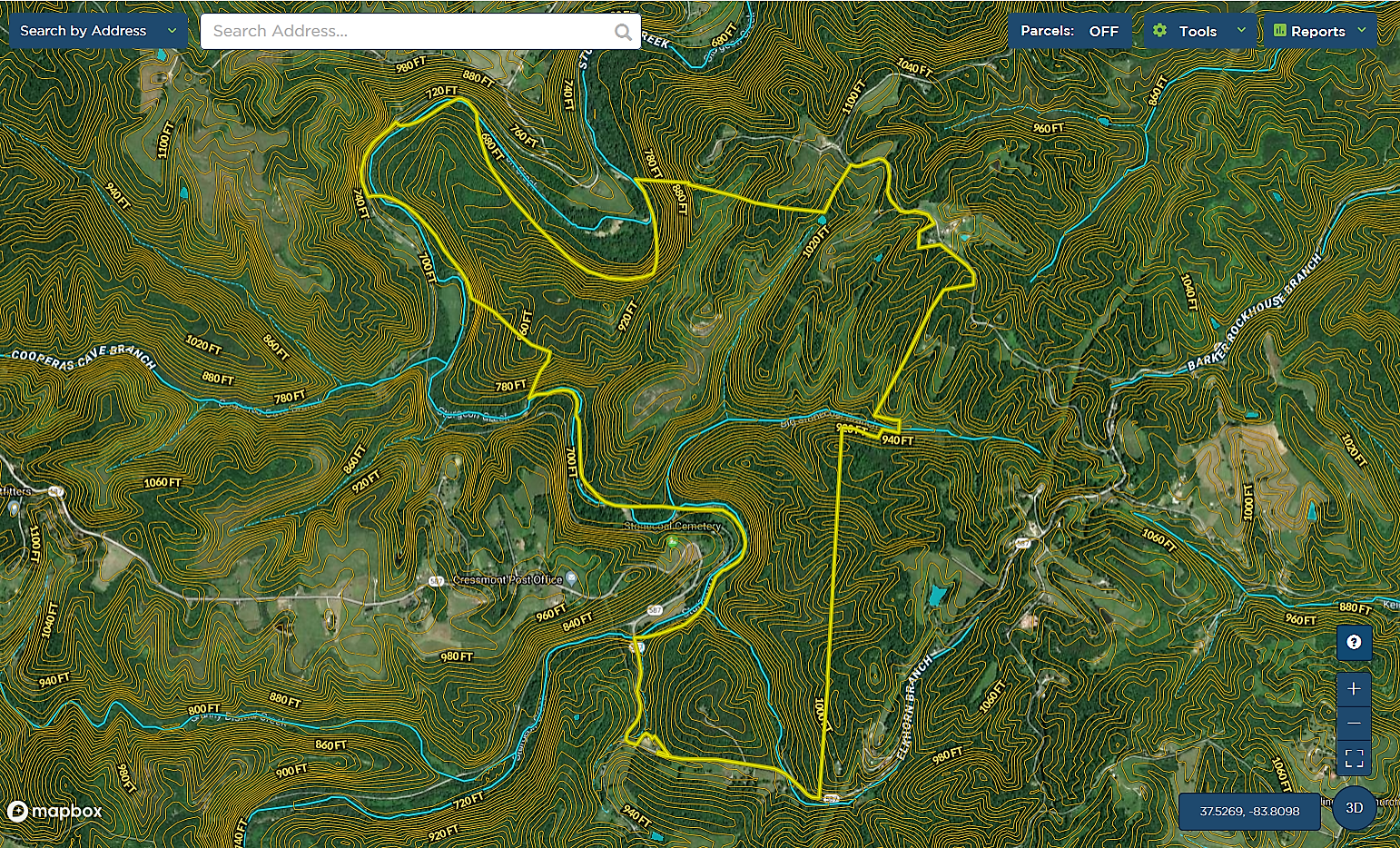Expand Reports menu via its chevron arrow
This screenshot has width=1400, height=848.
coord(1362,31)
